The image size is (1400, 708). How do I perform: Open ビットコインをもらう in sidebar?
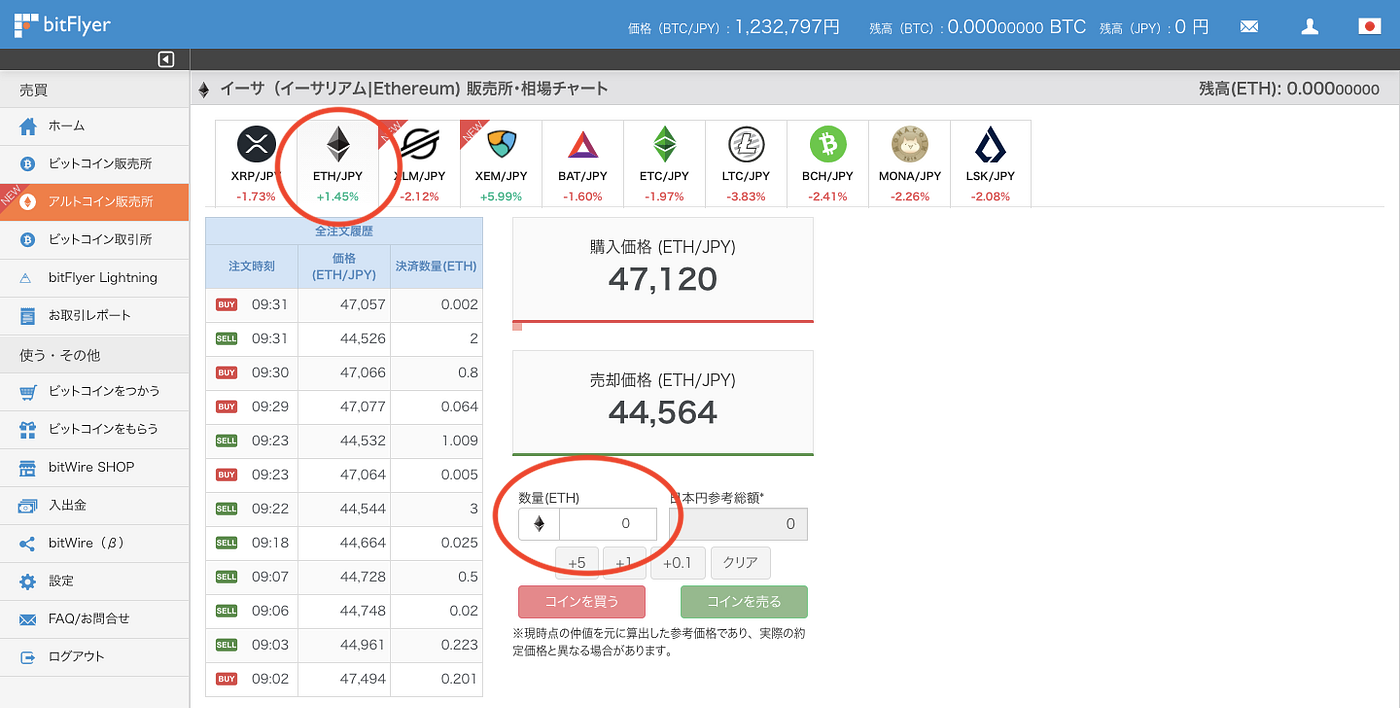pos(94,429)
